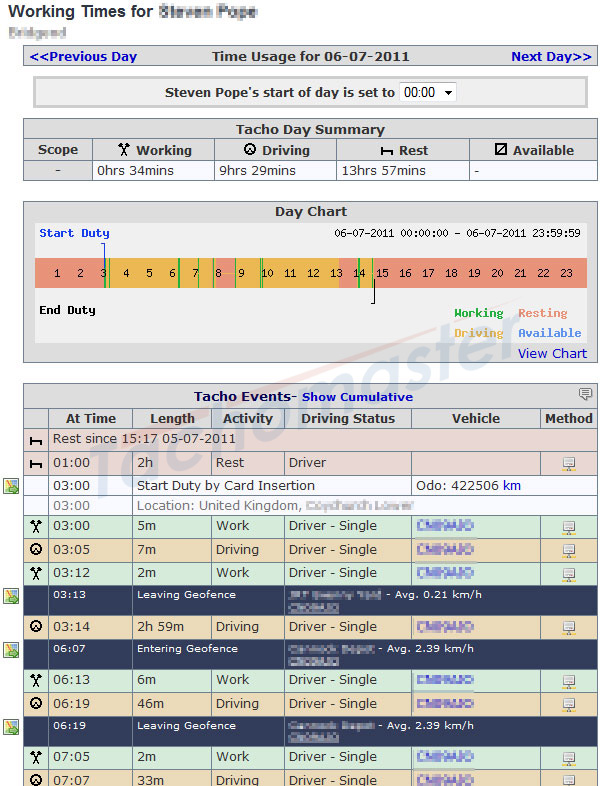This screenshot has width=606, height=786.
Task: Click vehicle link in 06:13 Work row
Action: 445,680
